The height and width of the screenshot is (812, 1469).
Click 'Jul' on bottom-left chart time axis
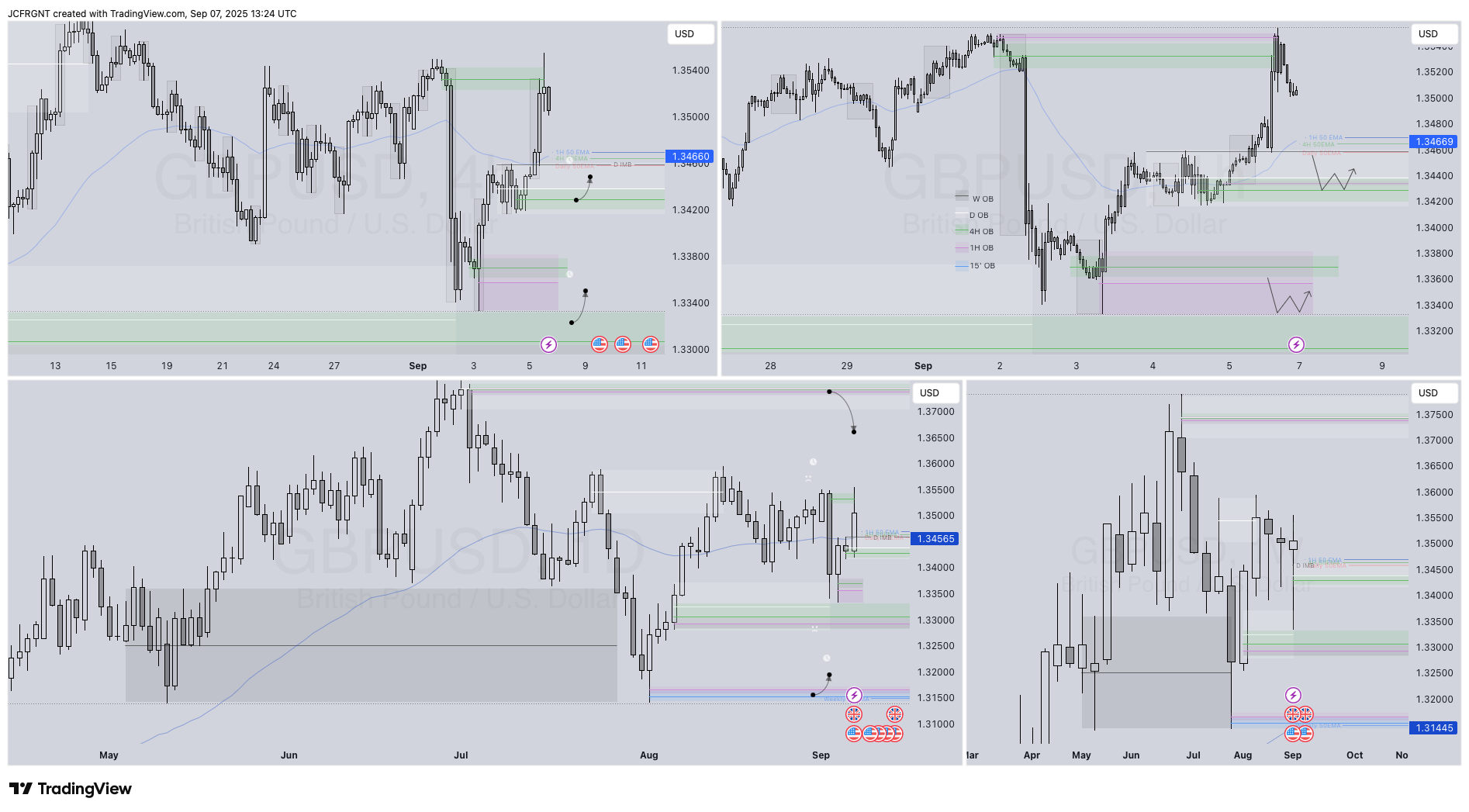pos(461,755)
